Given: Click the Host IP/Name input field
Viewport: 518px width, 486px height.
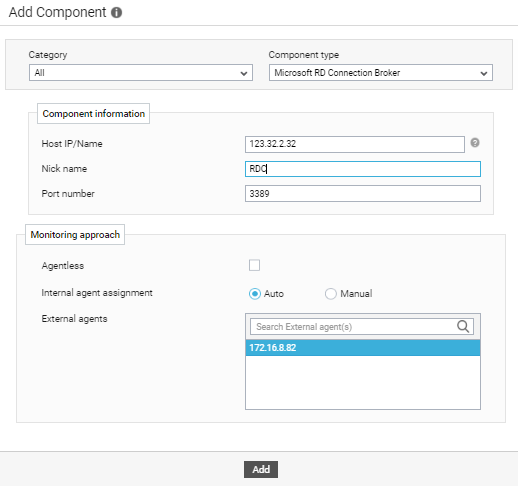Looking at the screenshot, I should 355,144.
